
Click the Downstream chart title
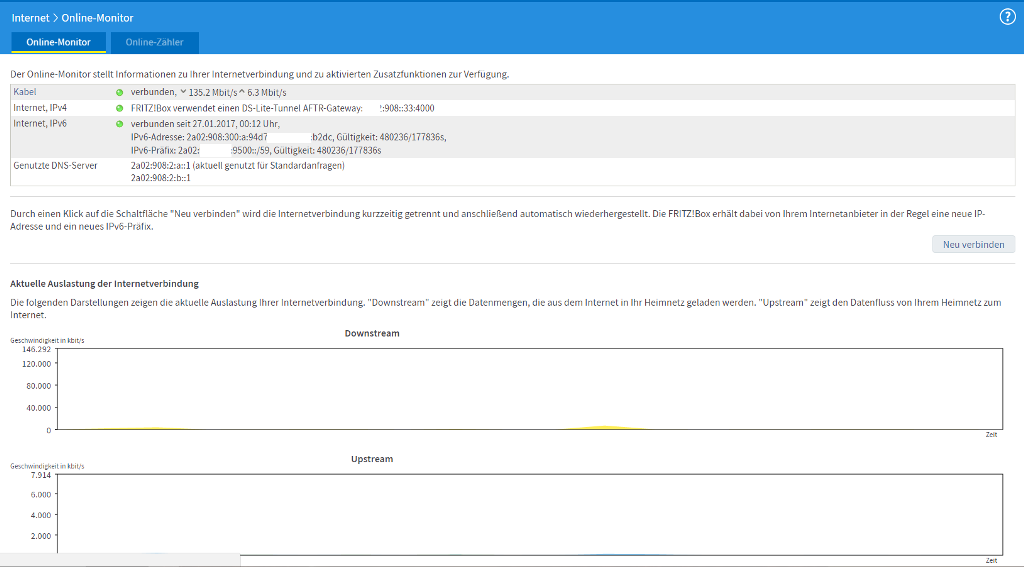pyautogui.click(x=372, y=333)
